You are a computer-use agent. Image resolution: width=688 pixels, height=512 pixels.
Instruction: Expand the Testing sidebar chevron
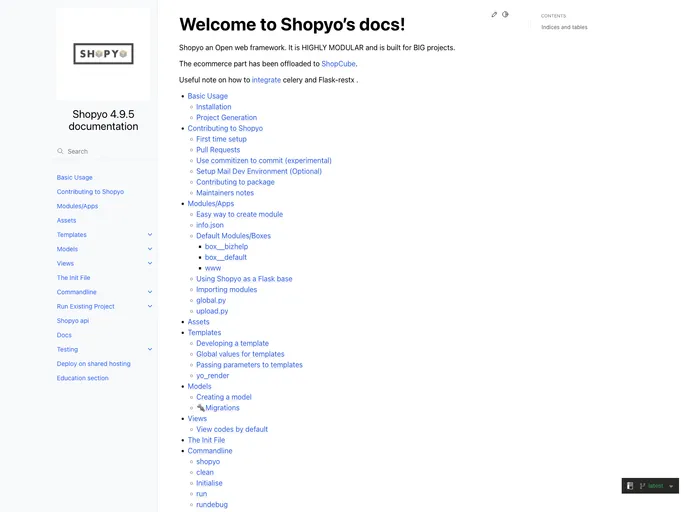click(150, 349)
